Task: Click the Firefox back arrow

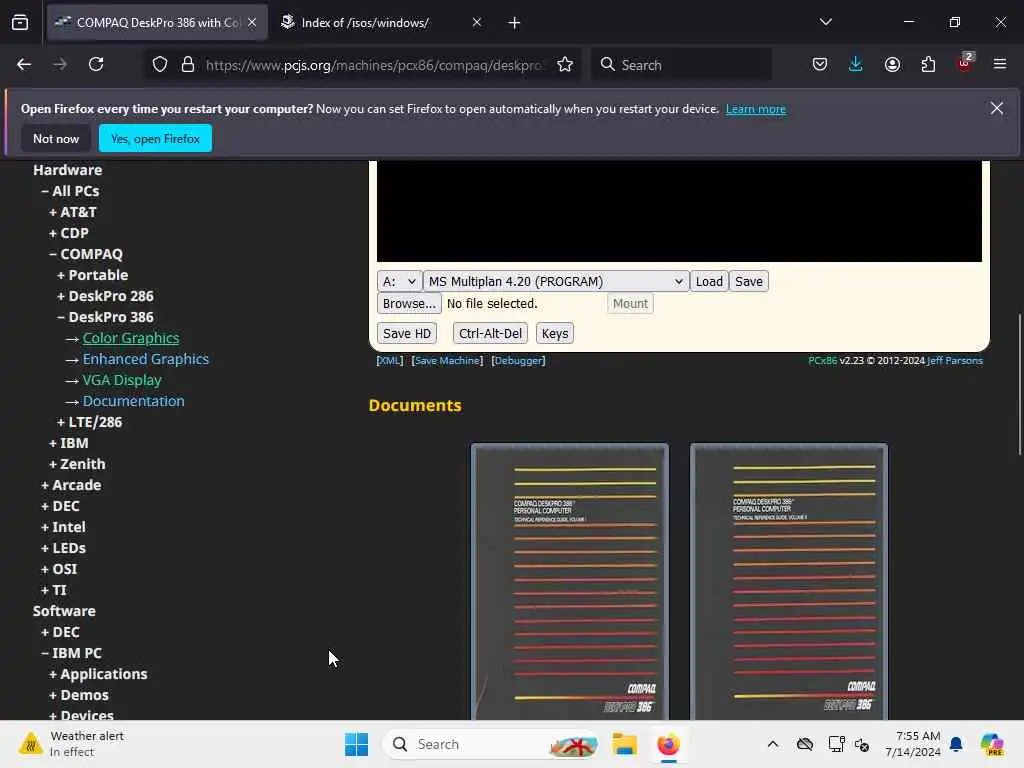Action: click(x=24, y=65)
